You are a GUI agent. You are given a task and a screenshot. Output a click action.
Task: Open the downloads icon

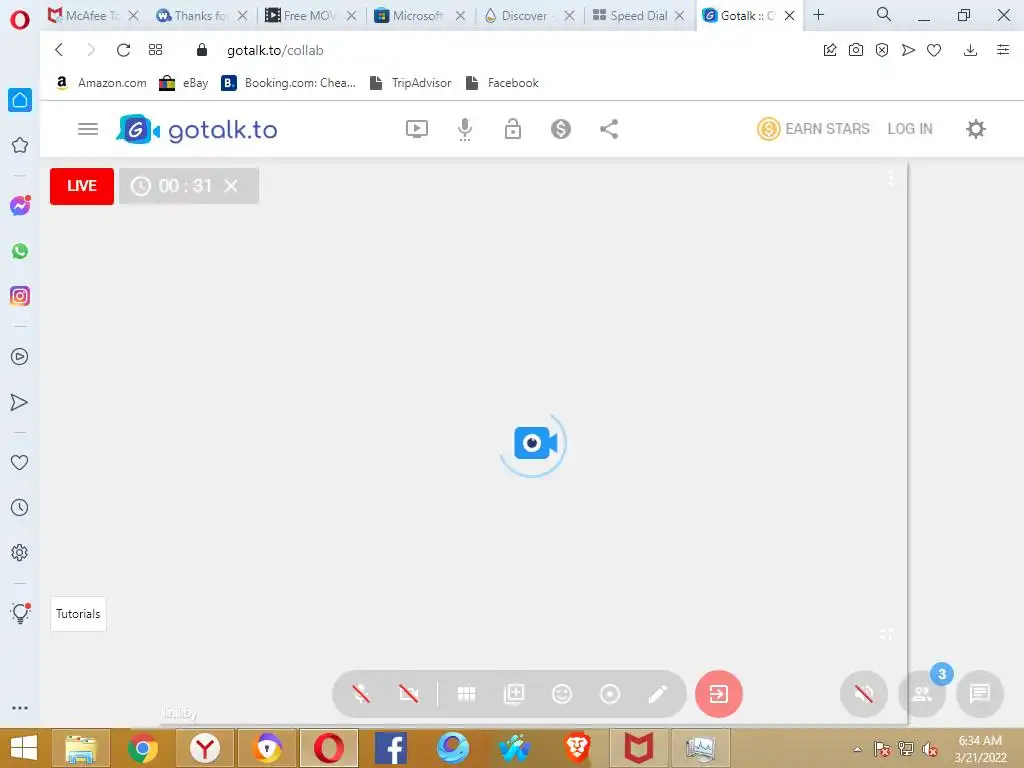pyautogui.click(x=970, y=50)
